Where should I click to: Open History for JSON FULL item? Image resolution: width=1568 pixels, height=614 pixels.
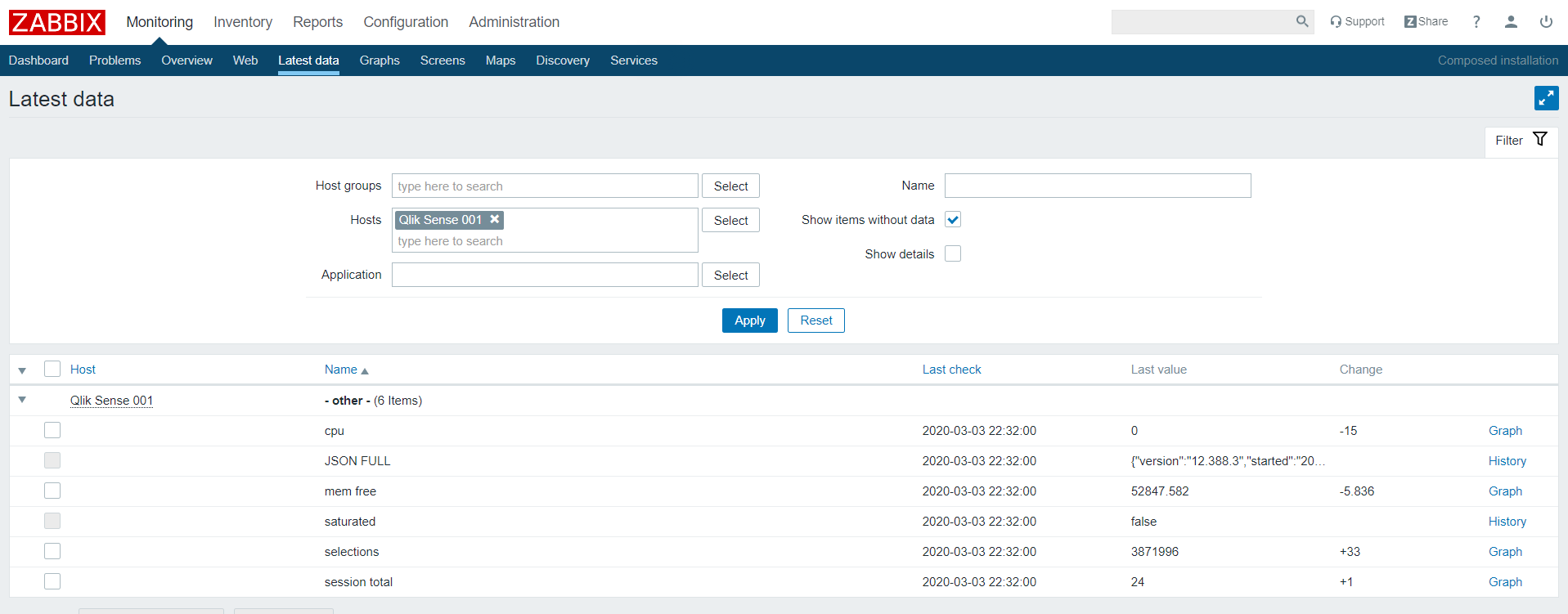pos(1507,461)
